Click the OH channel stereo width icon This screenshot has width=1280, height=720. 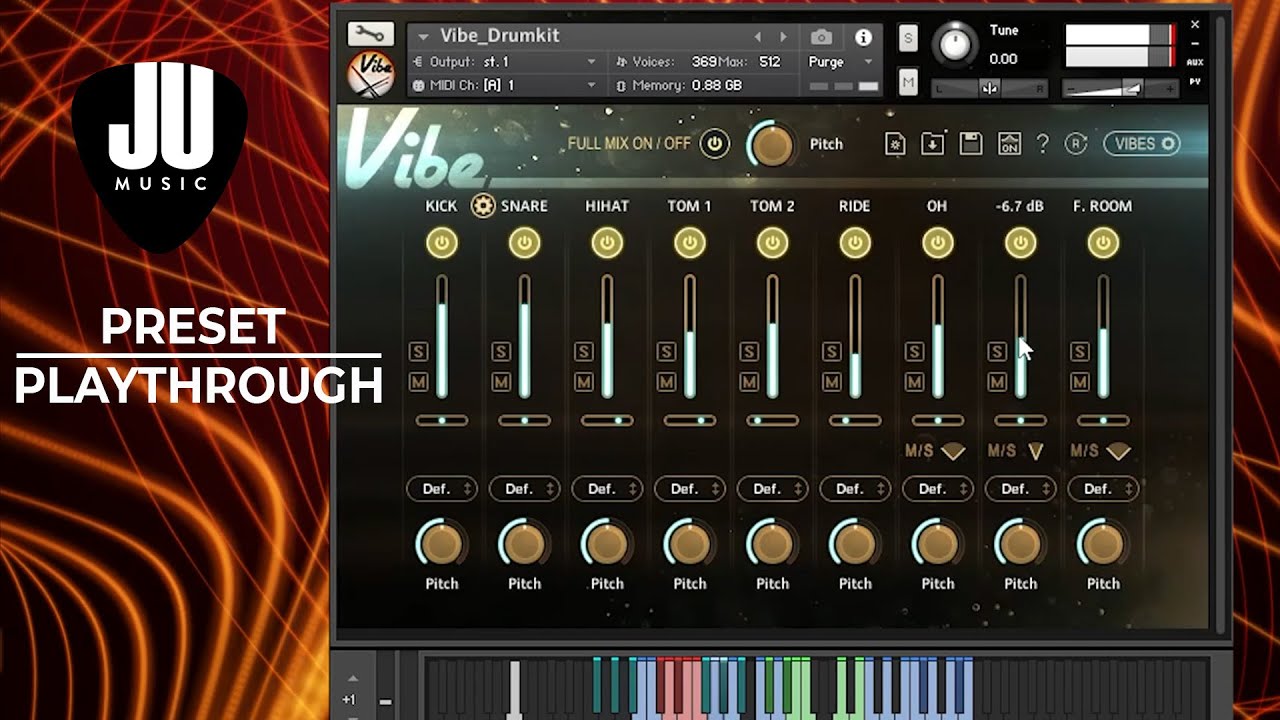953,452
